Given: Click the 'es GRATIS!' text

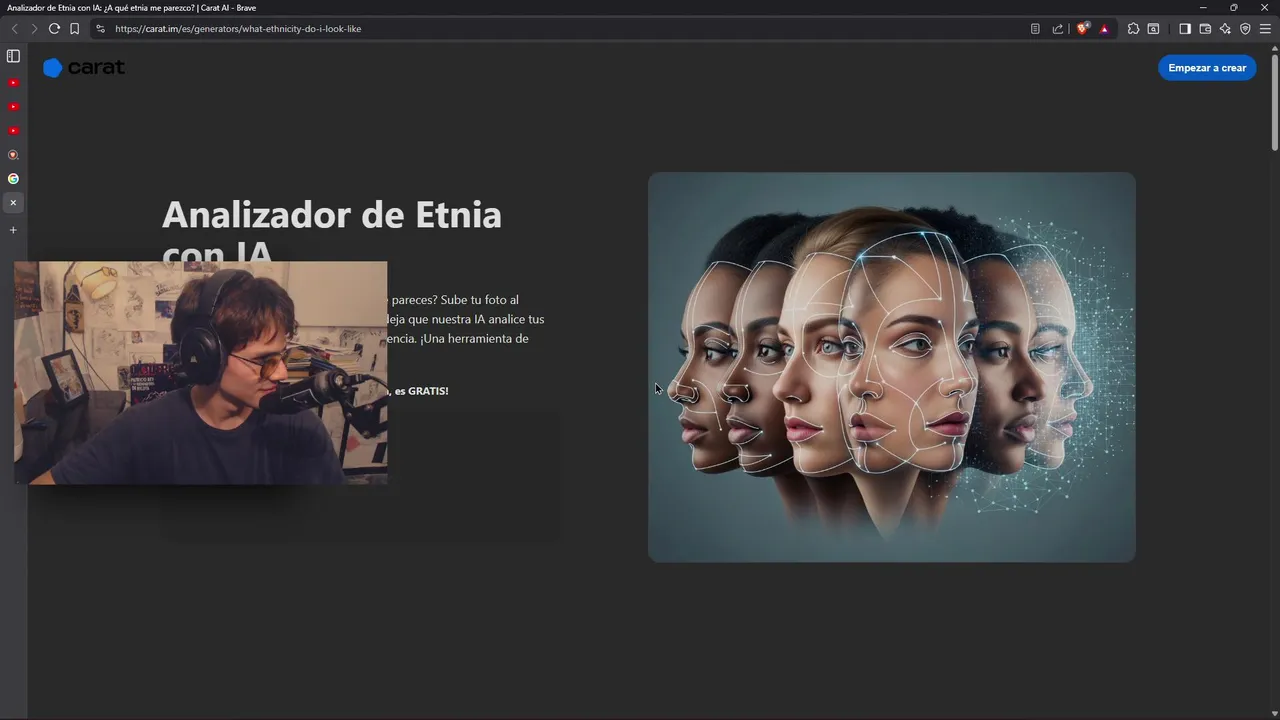Looking at the screenshot, I should 421,391.
